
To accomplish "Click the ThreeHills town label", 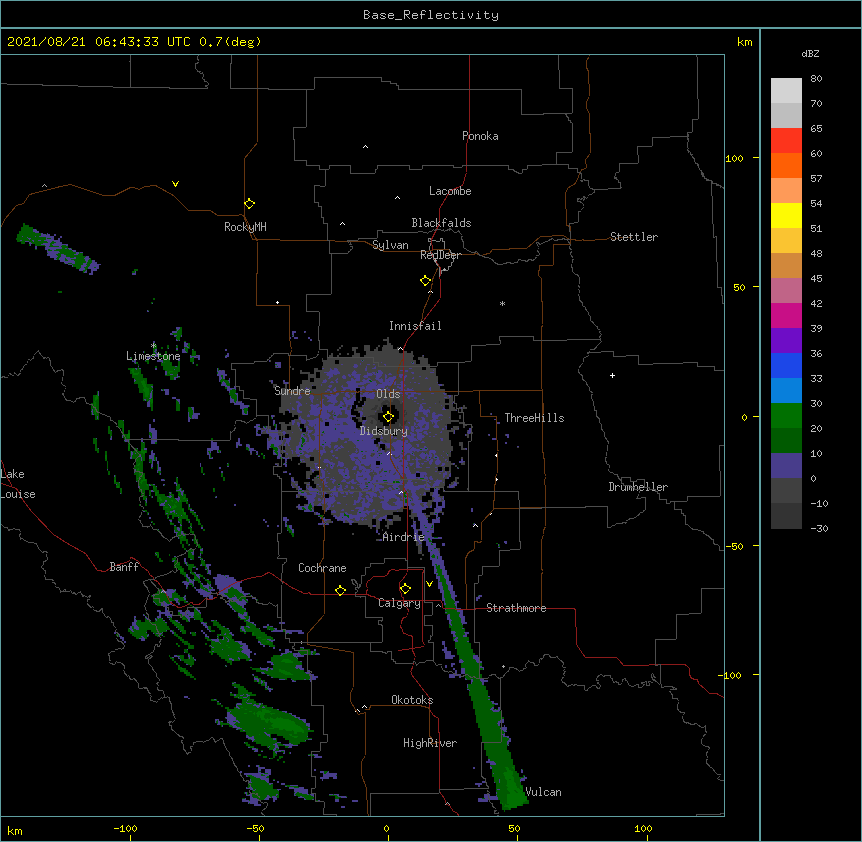I will (534, 418).
